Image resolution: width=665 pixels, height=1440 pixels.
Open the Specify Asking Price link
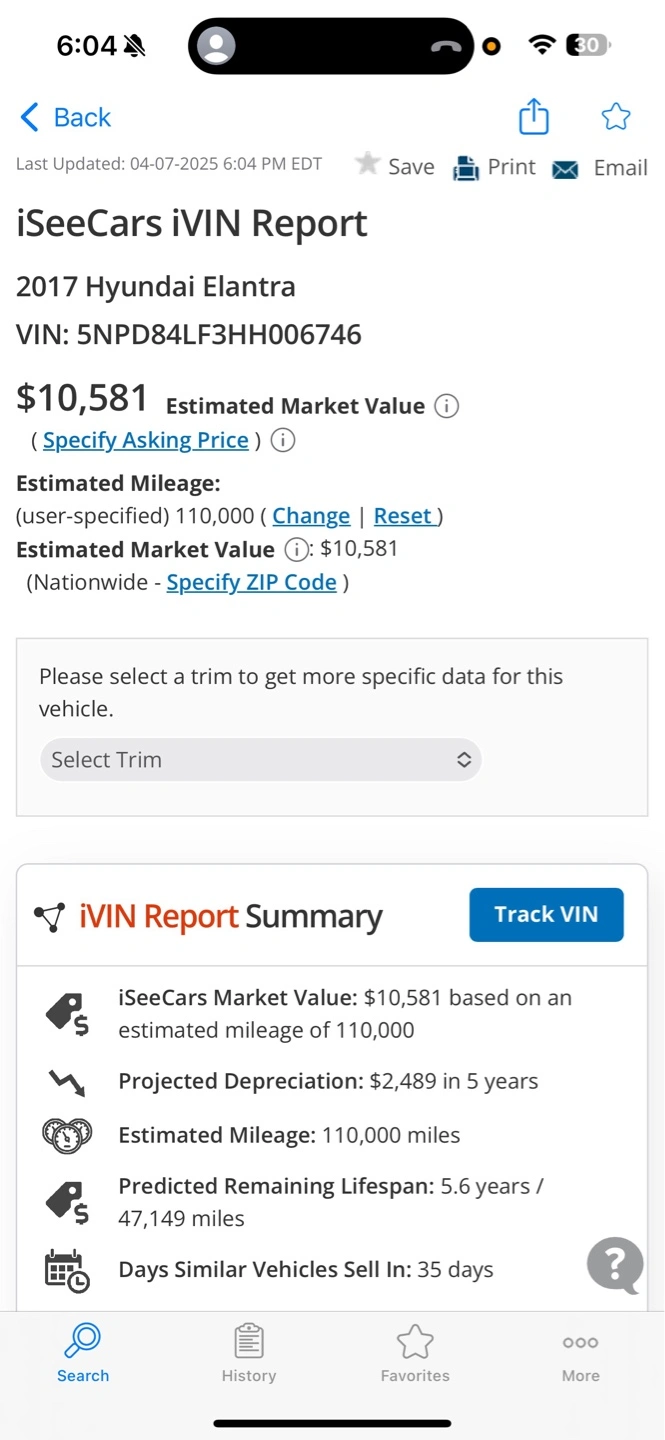pyautogui.click(x=146, y=440)
